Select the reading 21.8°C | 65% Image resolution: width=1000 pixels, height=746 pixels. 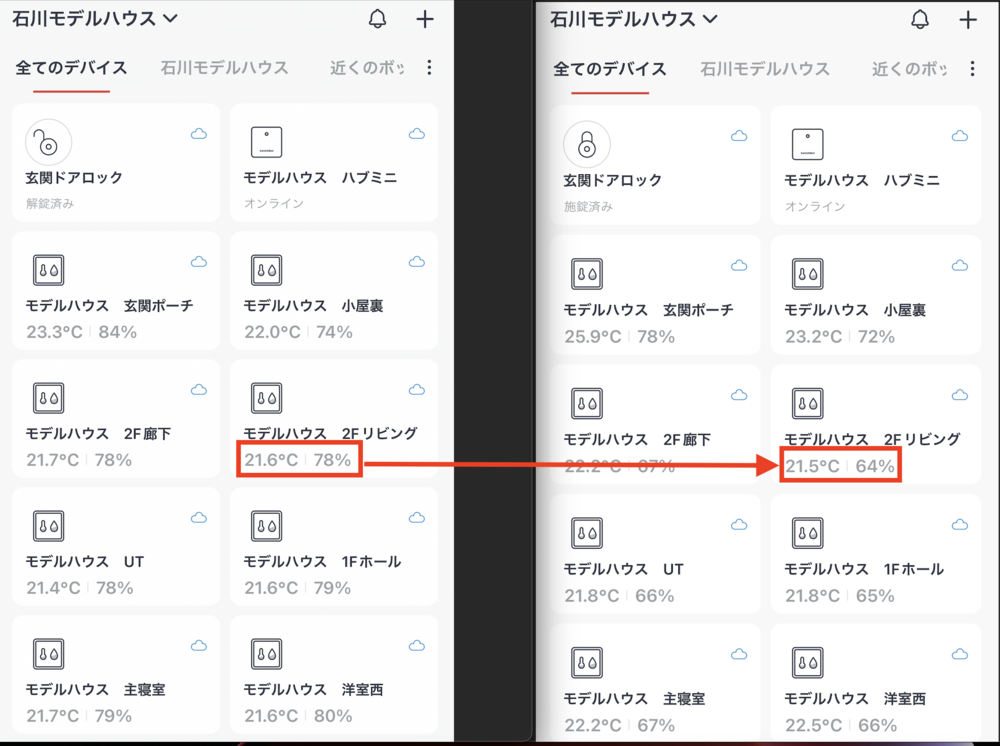coord(840,596)
